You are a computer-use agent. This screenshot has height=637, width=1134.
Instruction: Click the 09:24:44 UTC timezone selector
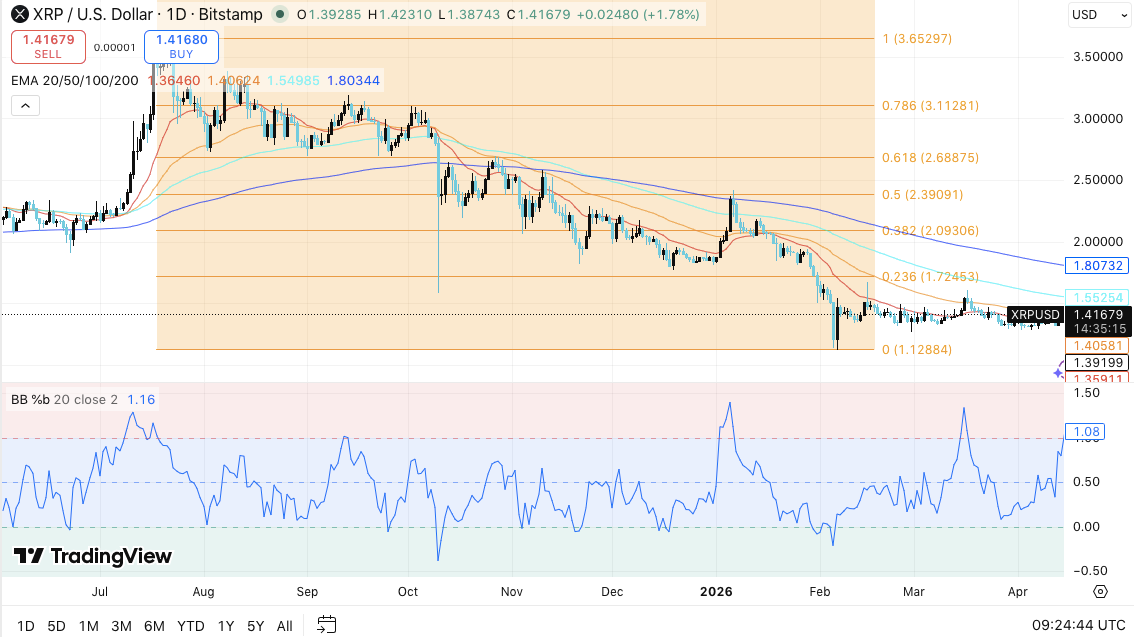(1076, 626)
